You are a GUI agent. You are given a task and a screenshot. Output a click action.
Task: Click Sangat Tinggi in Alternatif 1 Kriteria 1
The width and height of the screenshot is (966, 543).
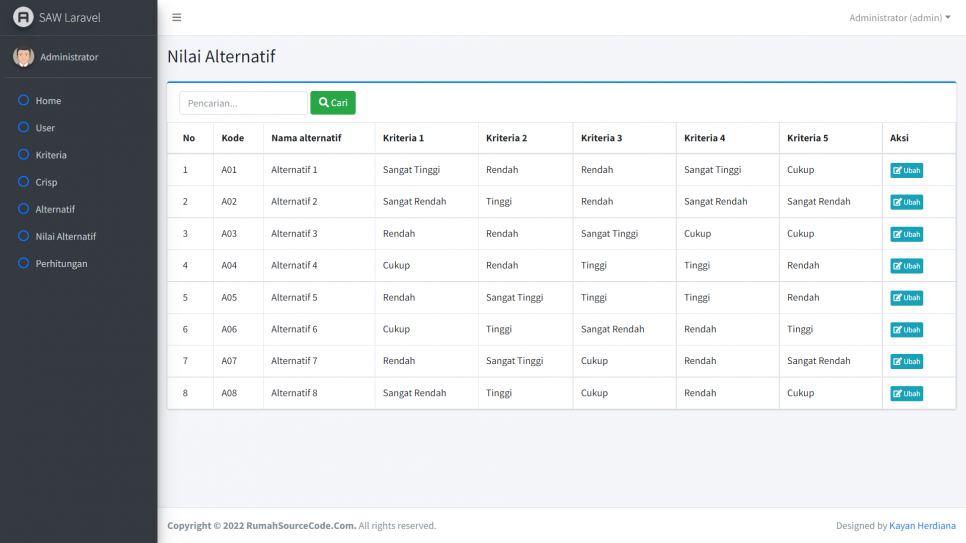point(411,169)
